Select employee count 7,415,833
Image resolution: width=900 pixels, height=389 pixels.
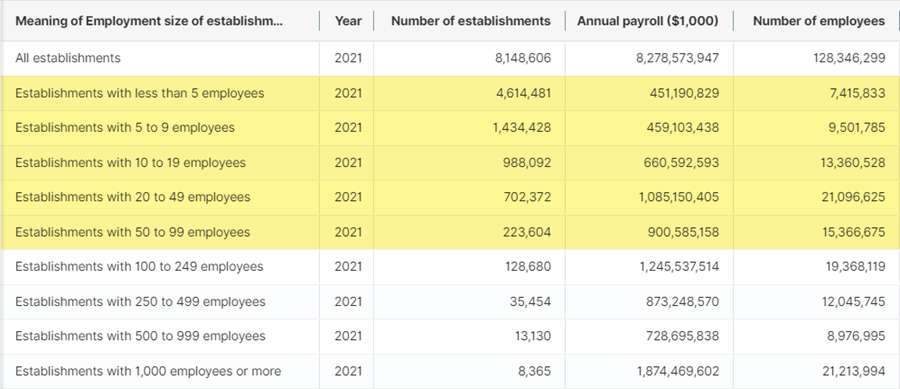click(x=858, y=93)
